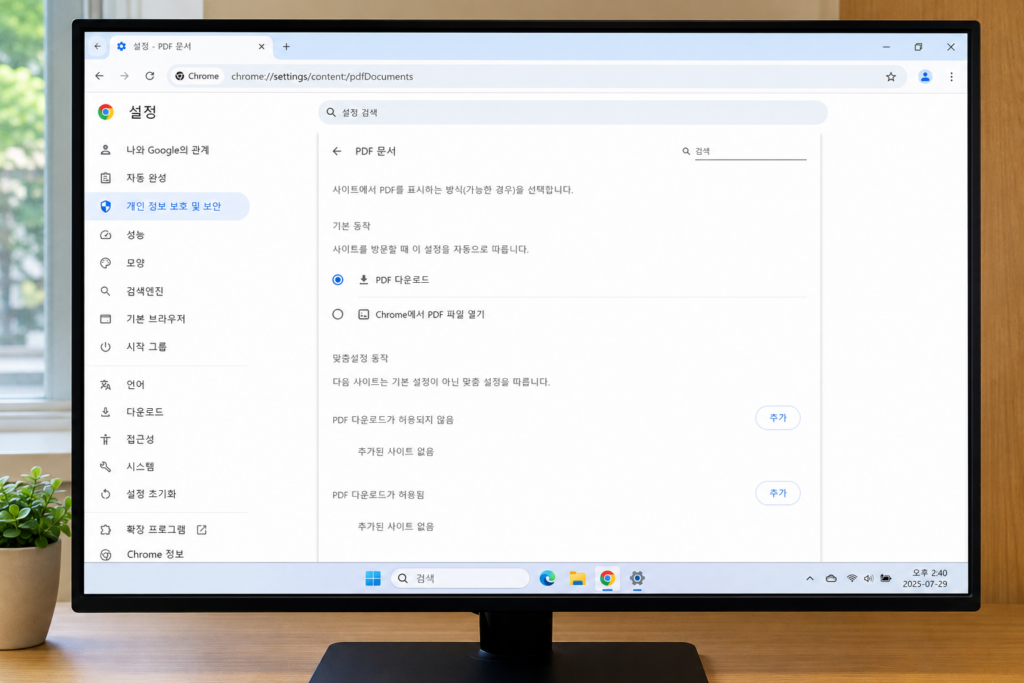This screenshot has height=683, width=1024.
Task: Bookmark this page with the star icon
Action: click(891, 76)
